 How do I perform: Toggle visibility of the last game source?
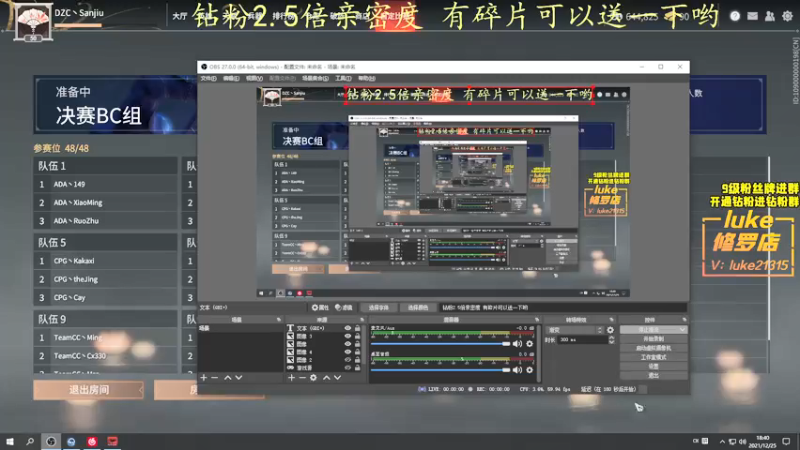click(348, 367)
